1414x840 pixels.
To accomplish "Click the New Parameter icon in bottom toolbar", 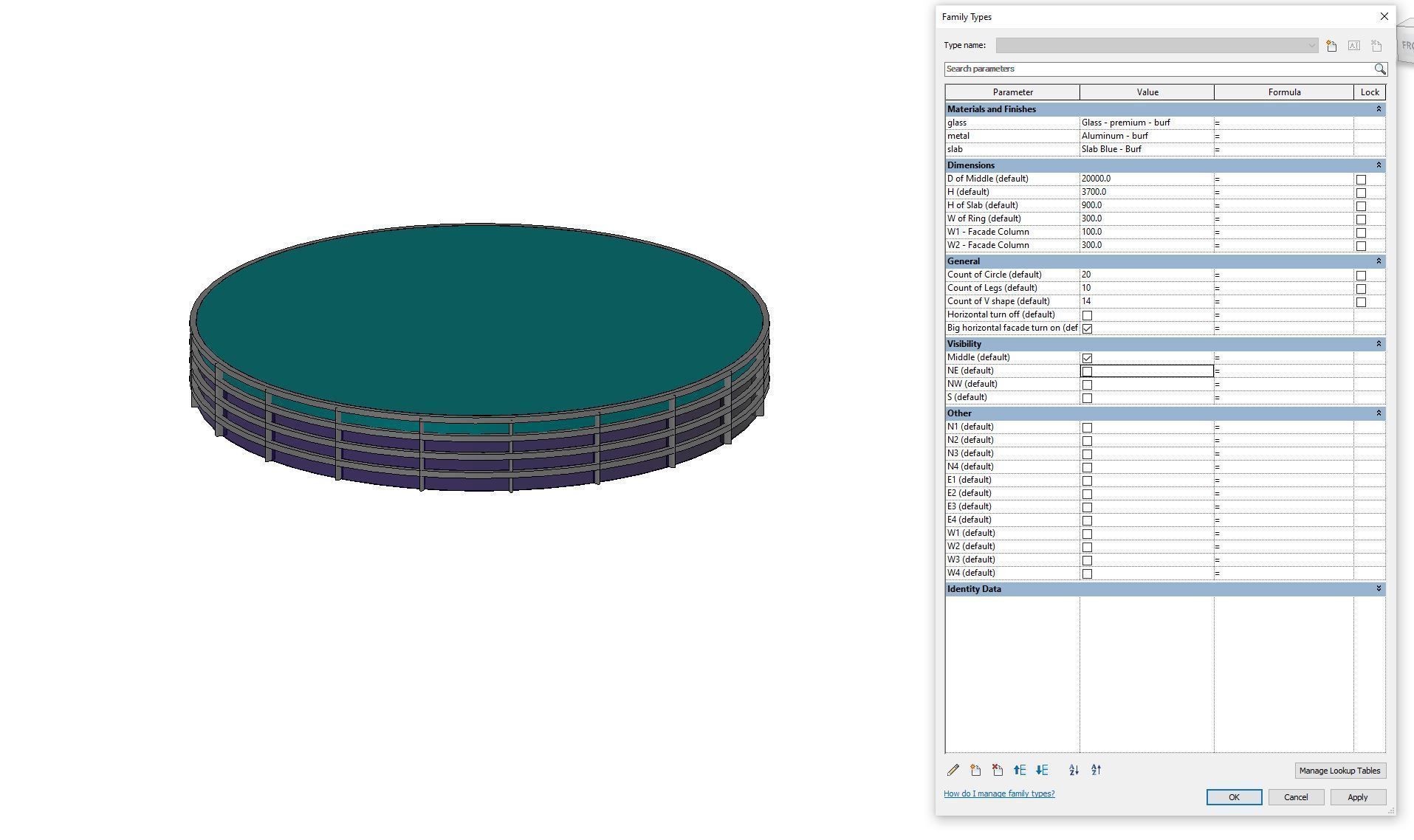I will click(x=975, y=771).
